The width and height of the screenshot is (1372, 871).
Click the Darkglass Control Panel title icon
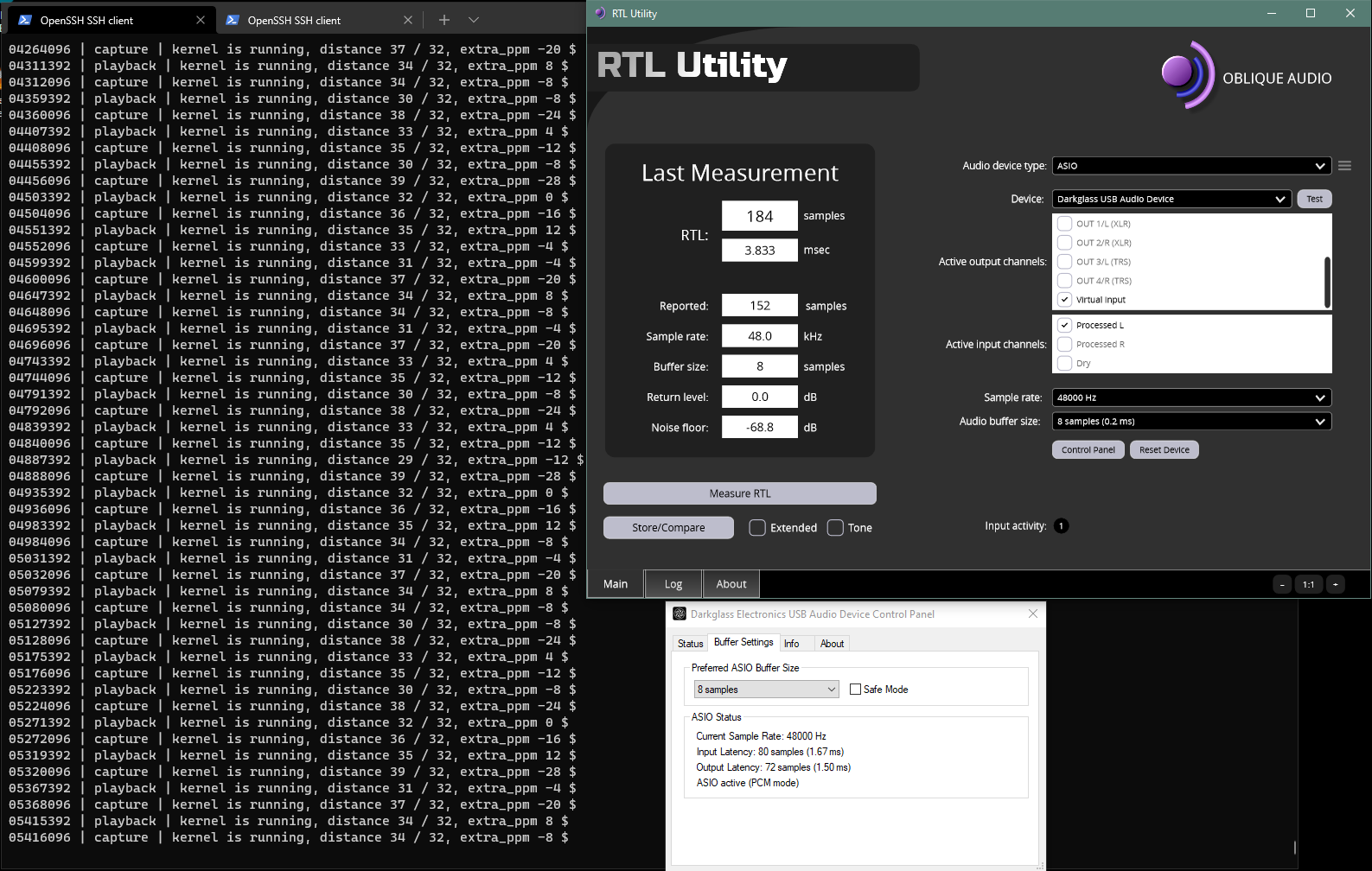tap(680, 614)
